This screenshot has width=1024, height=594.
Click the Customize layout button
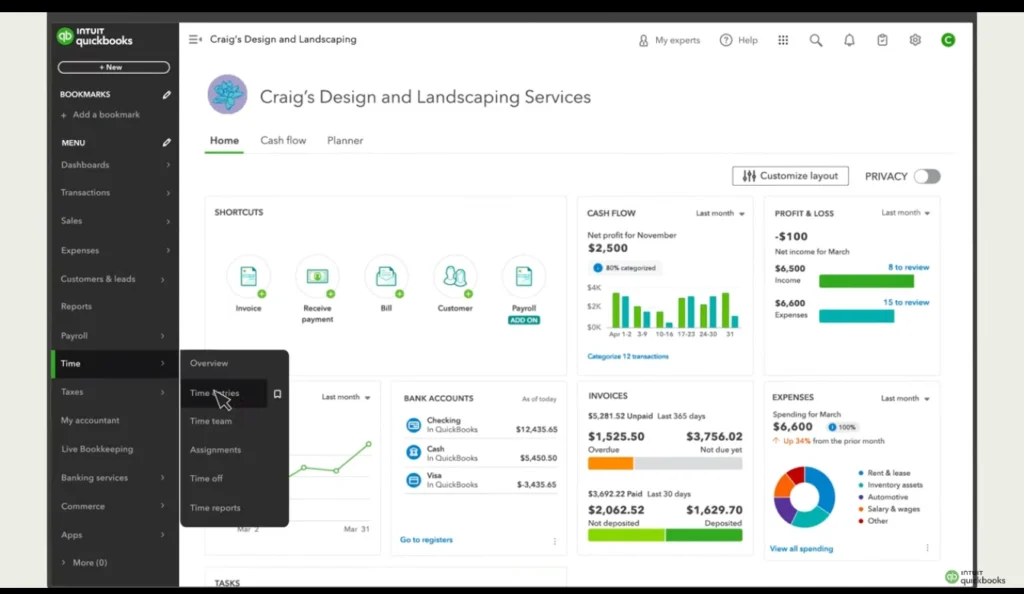coord(790,176)
